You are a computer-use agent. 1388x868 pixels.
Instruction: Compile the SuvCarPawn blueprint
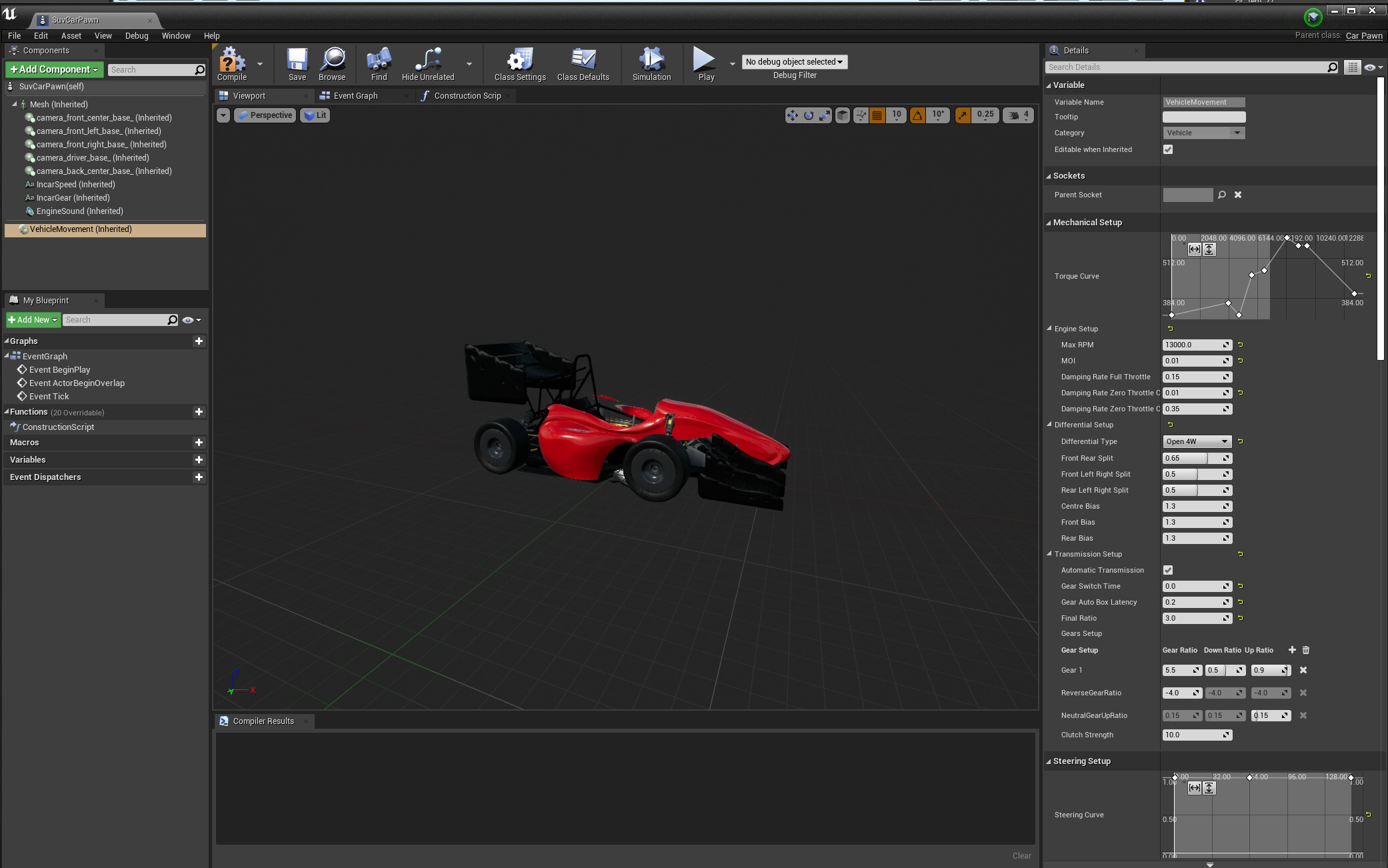click(231, 64)
